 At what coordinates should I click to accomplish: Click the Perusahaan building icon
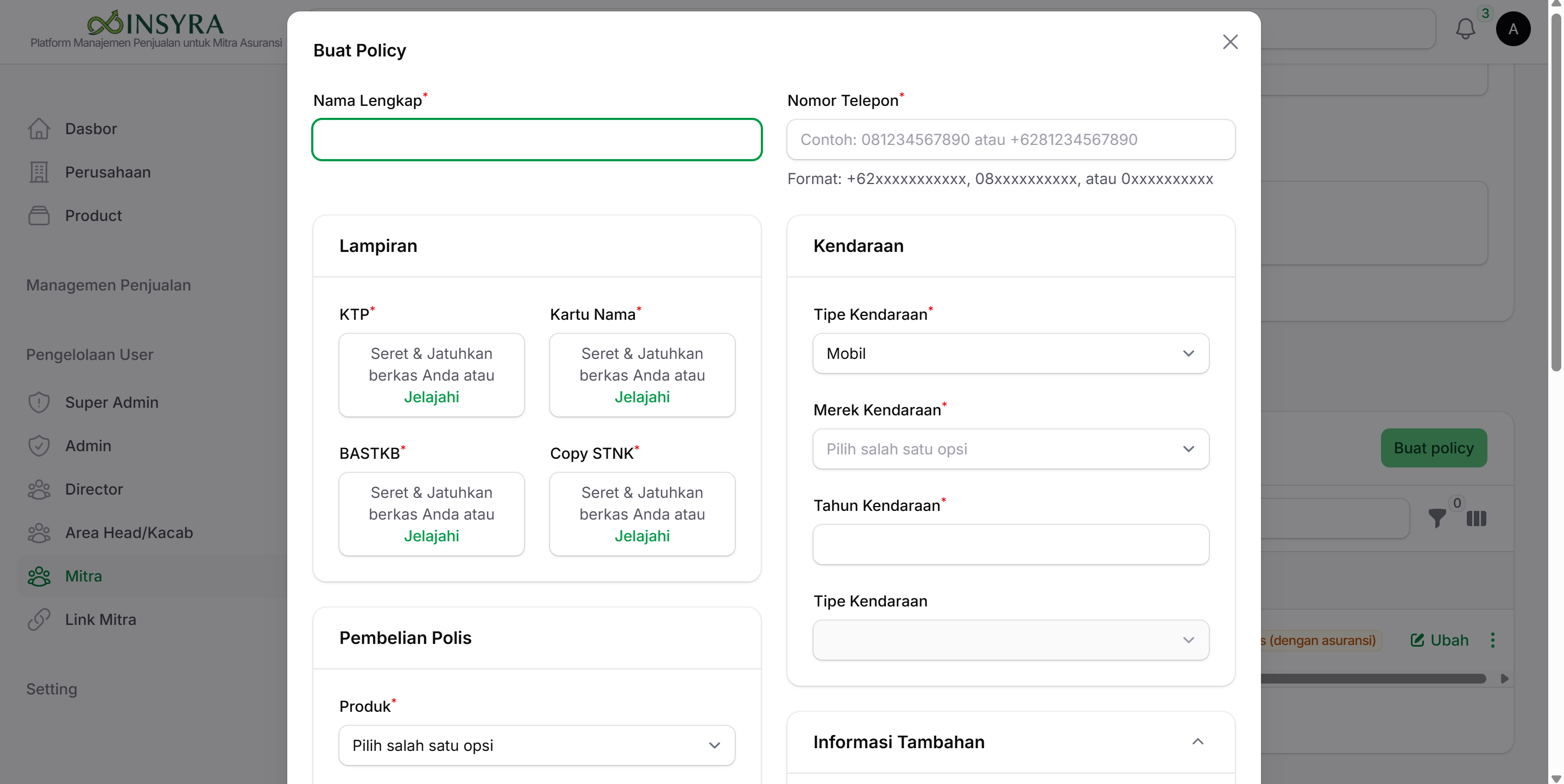[x=39, y=172]
